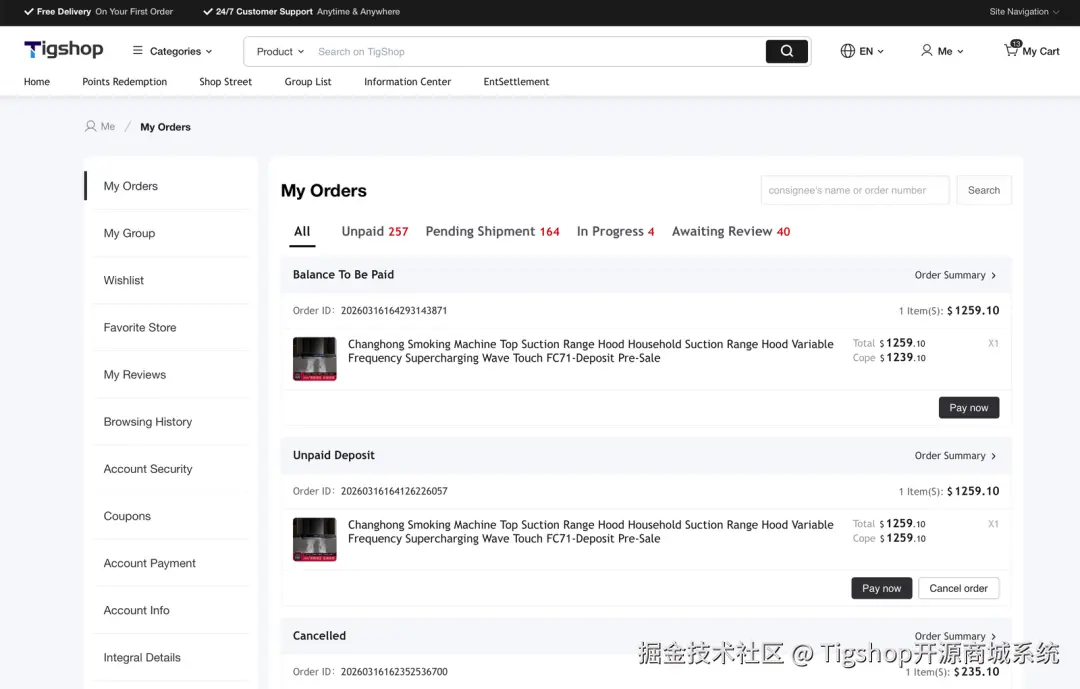The image size is (1080, 689).
Task: Click product thumbnail in Balance To Be Paid order
Action: coord(315,358)
